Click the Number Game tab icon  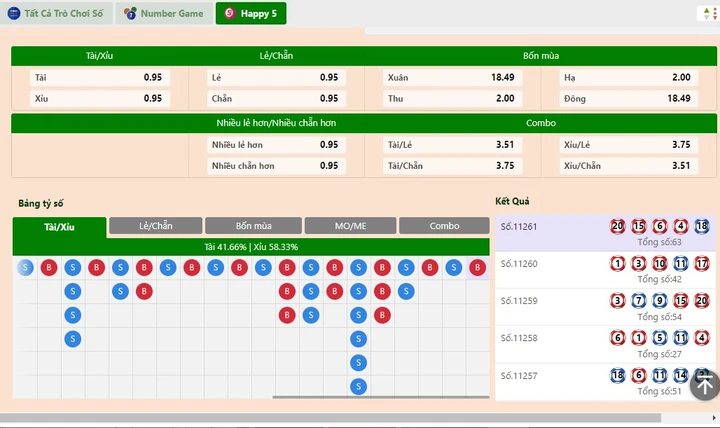tap(130, 13)
